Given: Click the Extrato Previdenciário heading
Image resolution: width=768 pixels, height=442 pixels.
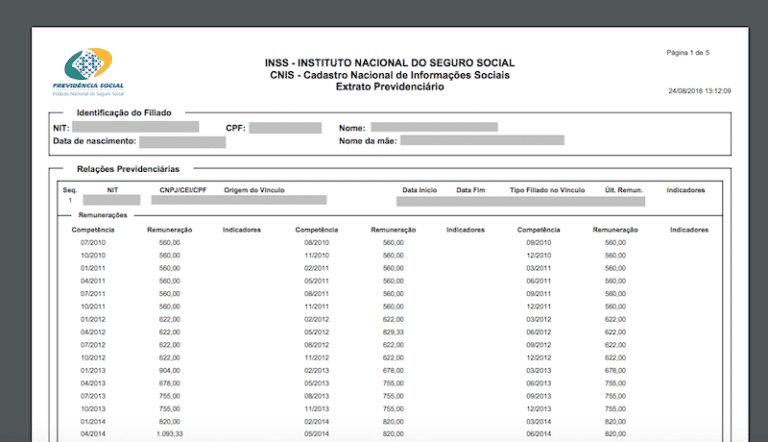Looking at the screenshot, I should point(389,87).
